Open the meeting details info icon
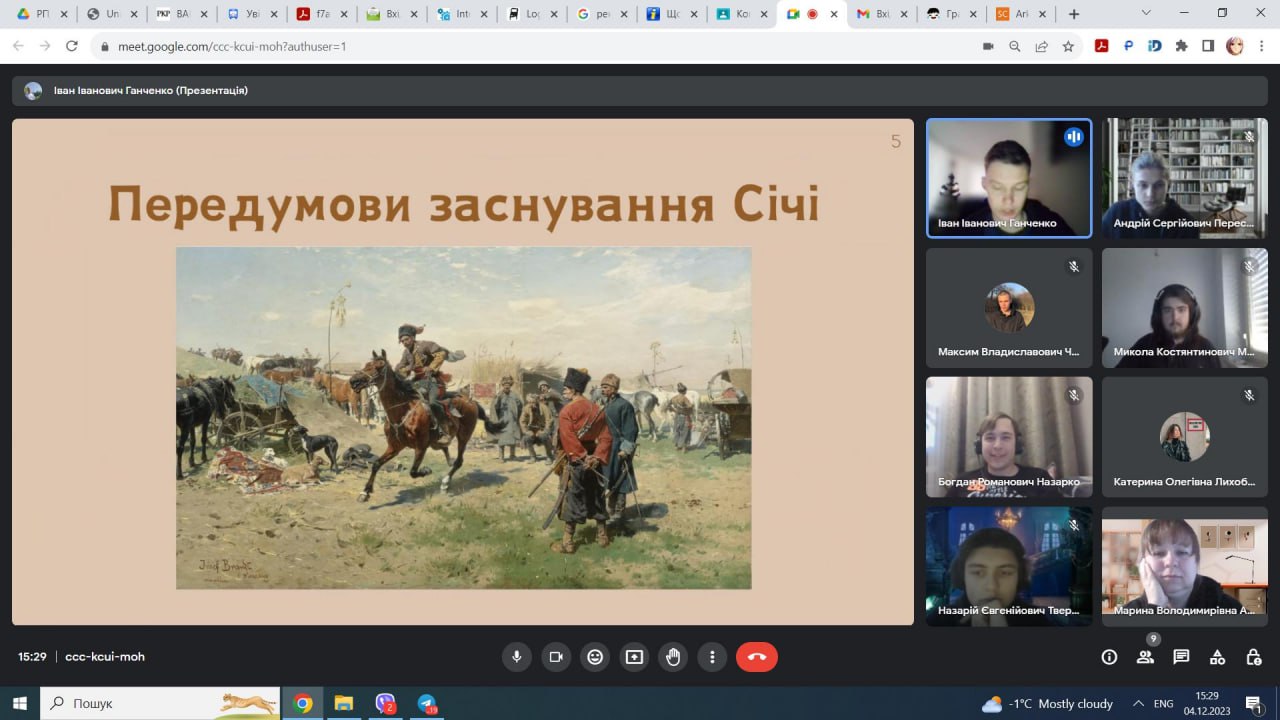 point(1109,657)
